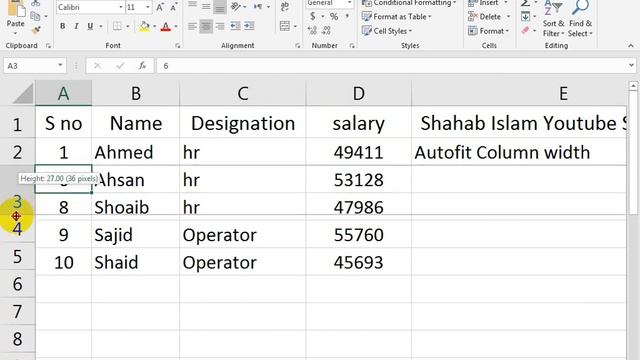Open the Clipboard pane launcher

48,46
